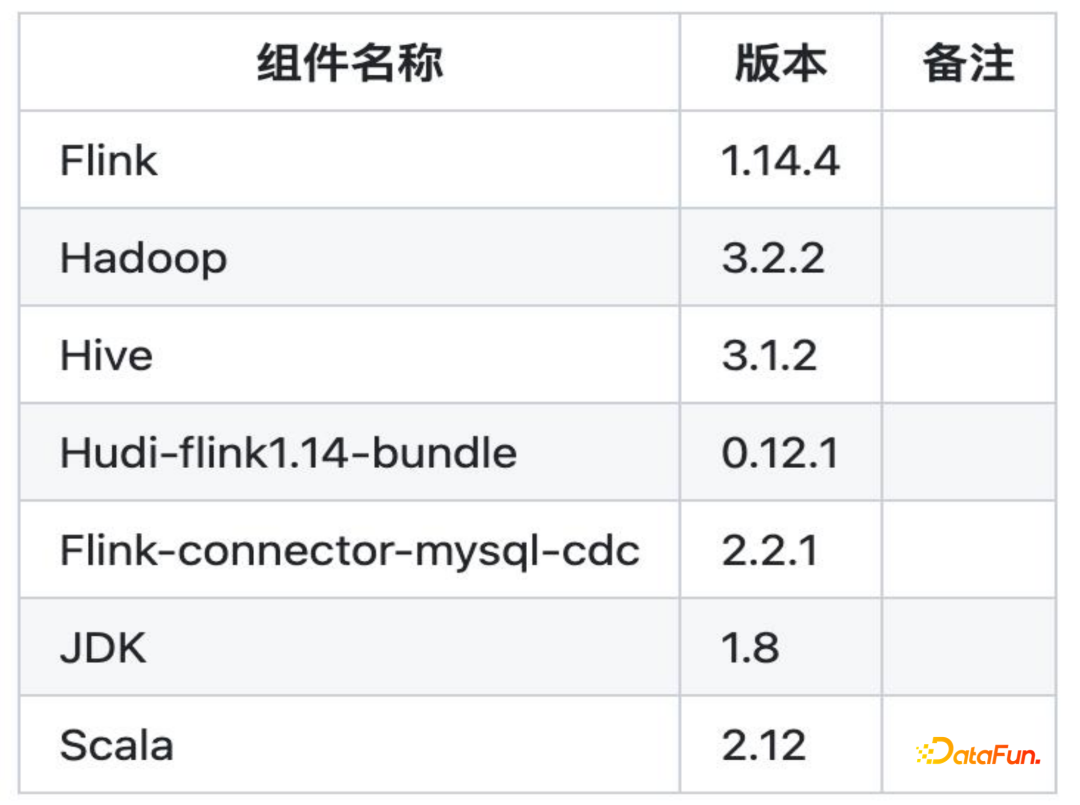
Task: Select the Flink-connector-mysql-cdc cell
Action: pyautogui.click(x=349, y=550)
